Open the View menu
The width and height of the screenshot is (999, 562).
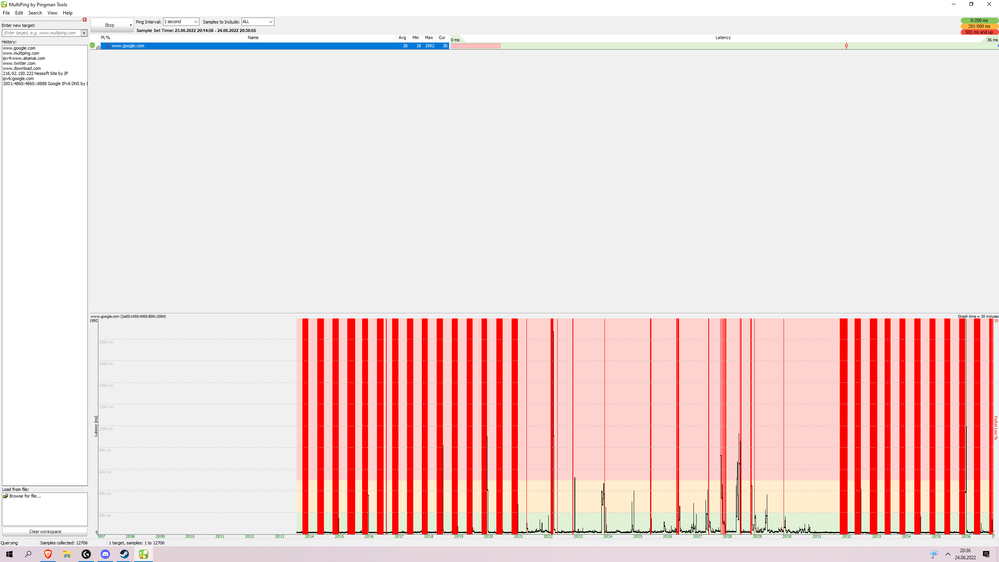52,13
